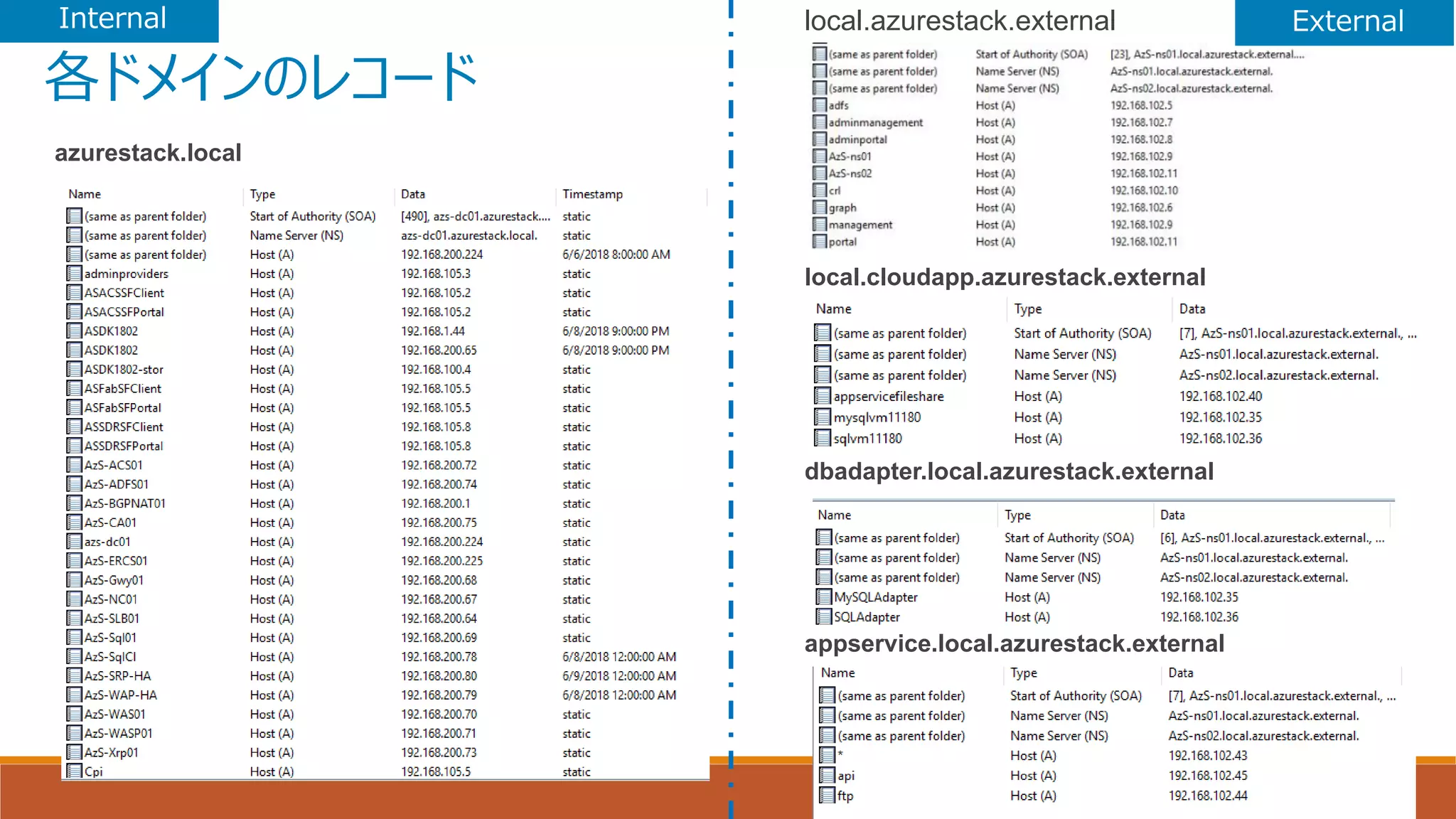
Task: Click the record icon beside adfs
Action: point(820,105)
